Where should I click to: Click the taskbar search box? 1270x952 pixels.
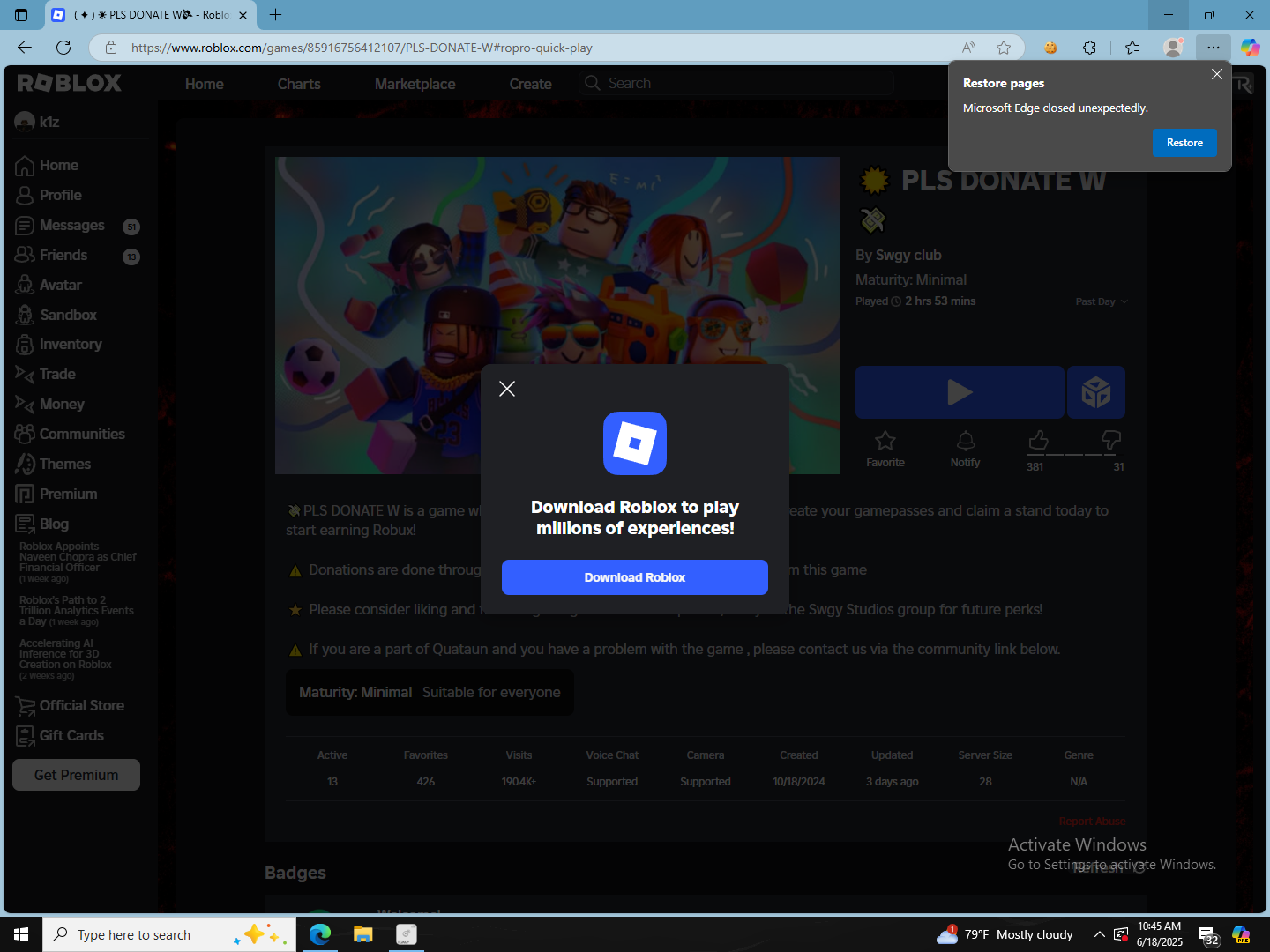[168, 934]
